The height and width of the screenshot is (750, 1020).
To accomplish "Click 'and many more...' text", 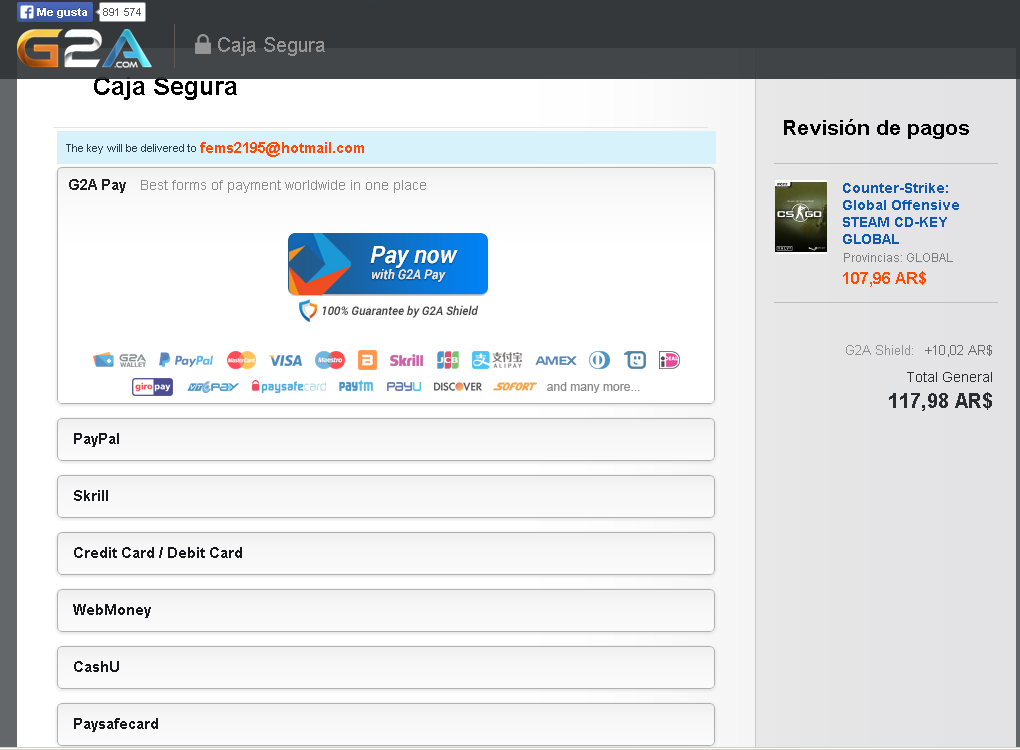I will point(593,387).
